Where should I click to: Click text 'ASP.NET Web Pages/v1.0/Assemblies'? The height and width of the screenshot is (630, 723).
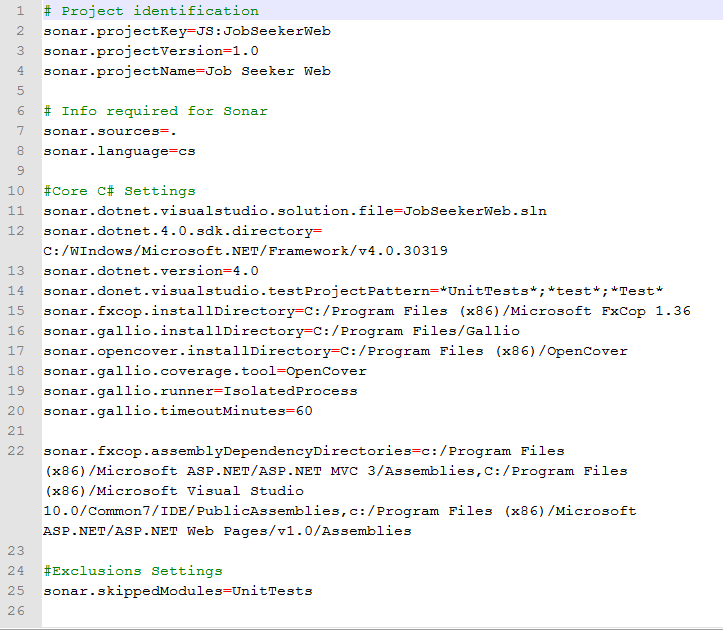(263, 531)
